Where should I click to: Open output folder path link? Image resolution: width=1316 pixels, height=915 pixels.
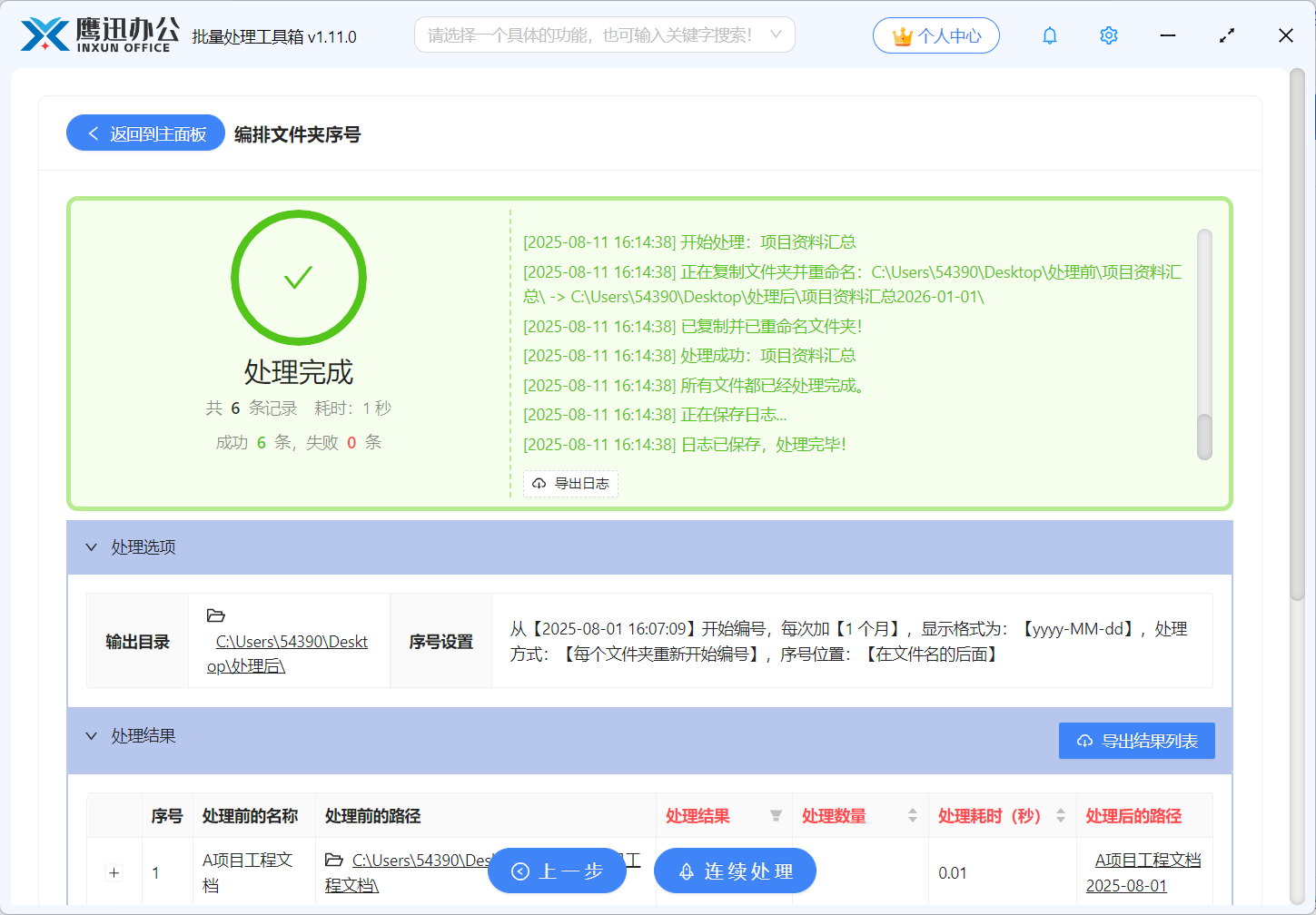287,654
